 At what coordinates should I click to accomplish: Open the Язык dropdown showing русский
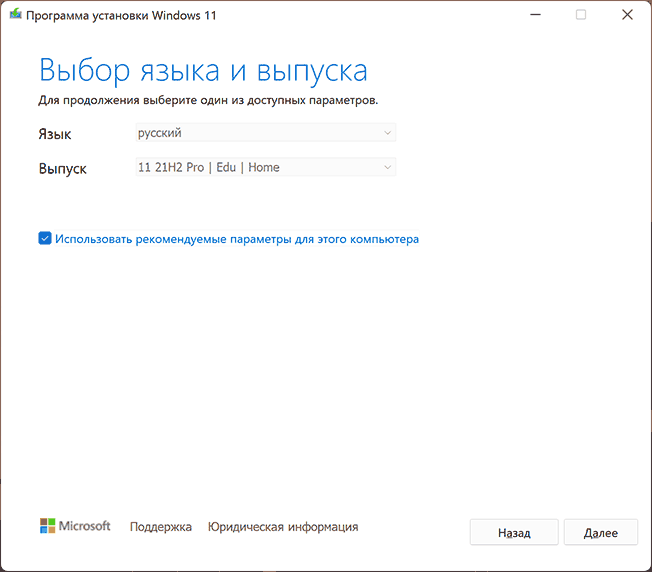tap(266, 133)
